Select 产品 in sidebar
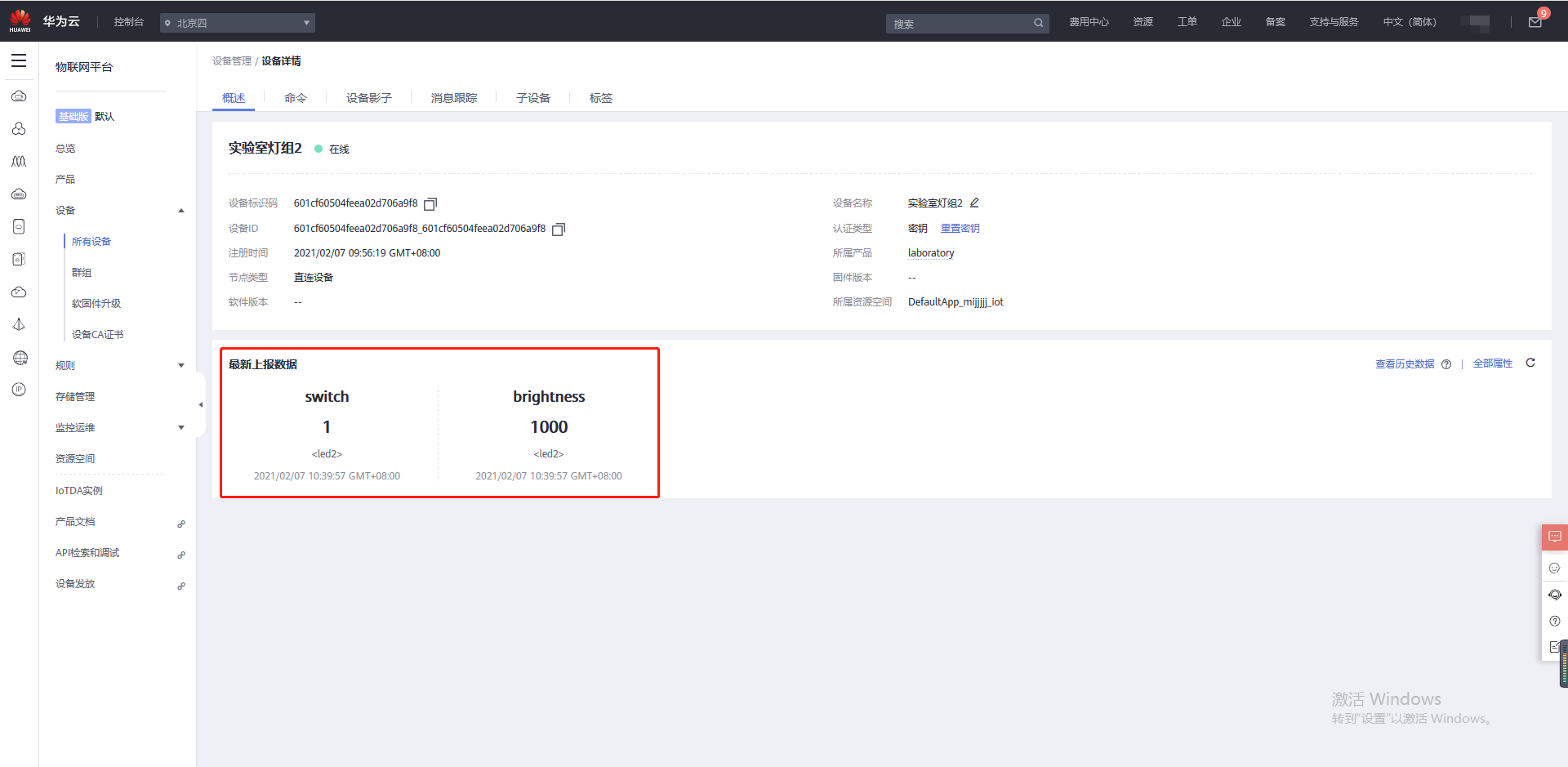This screenshot has width=1568, height=767. [x=65, y=180]
